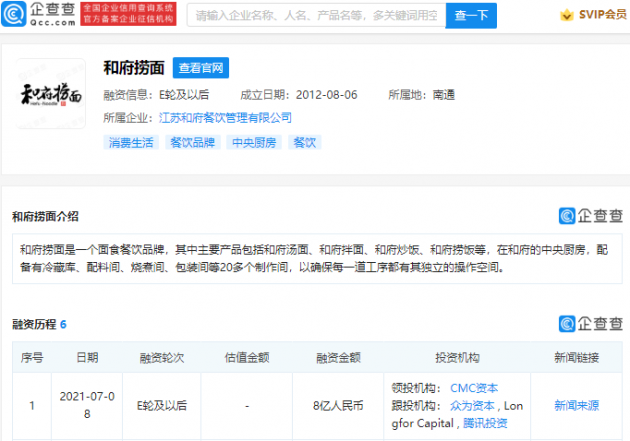Viewport: 630px width, 441px height.
Task: Click the 和府捞面介绍 section heading
Action: 45,216
